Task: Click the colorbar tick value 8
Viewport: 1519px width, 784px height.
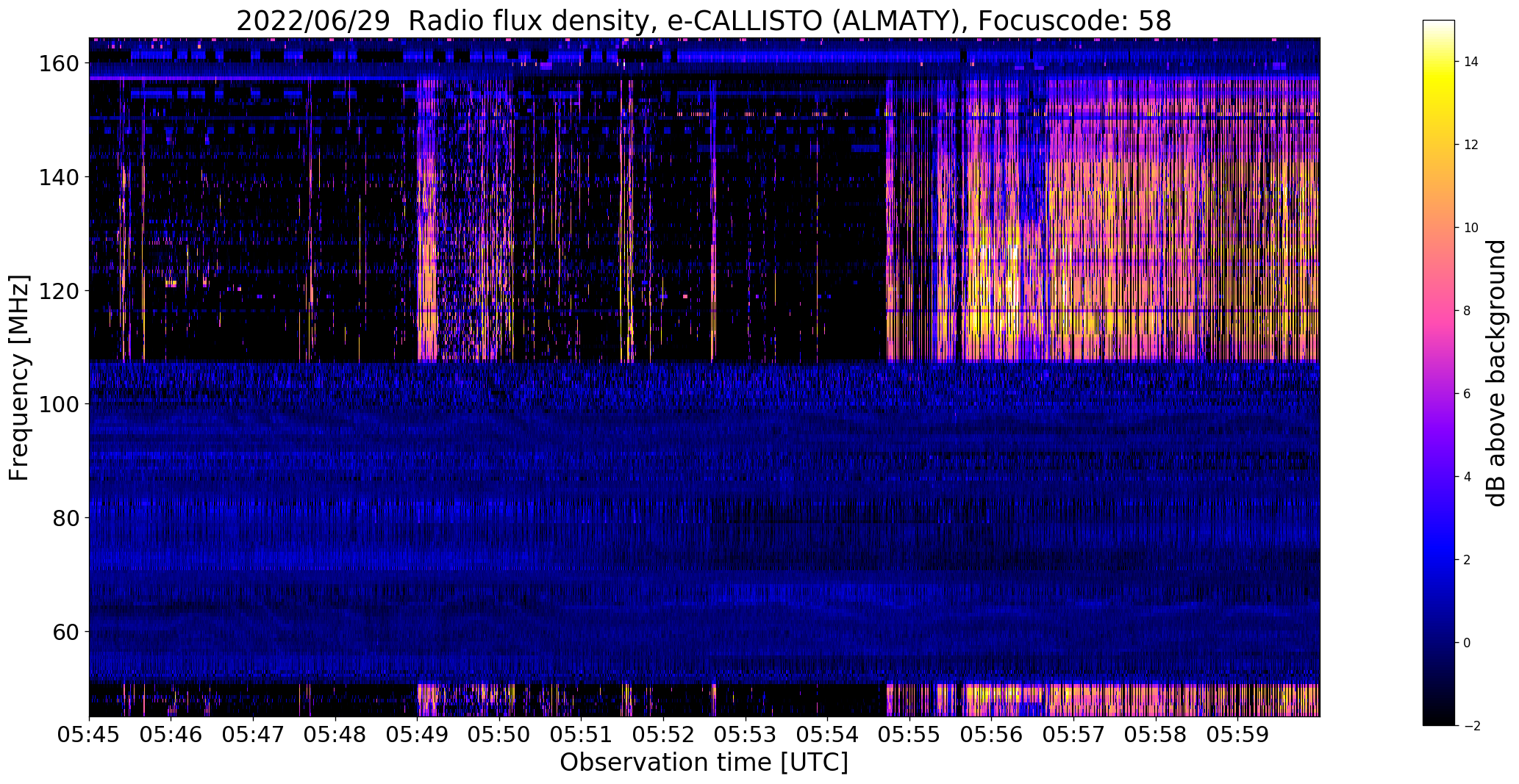Action: coord(1467,311)
